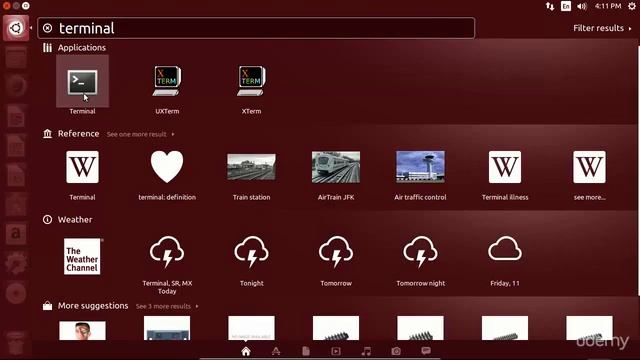Click the Weather category header

(75, 220)
